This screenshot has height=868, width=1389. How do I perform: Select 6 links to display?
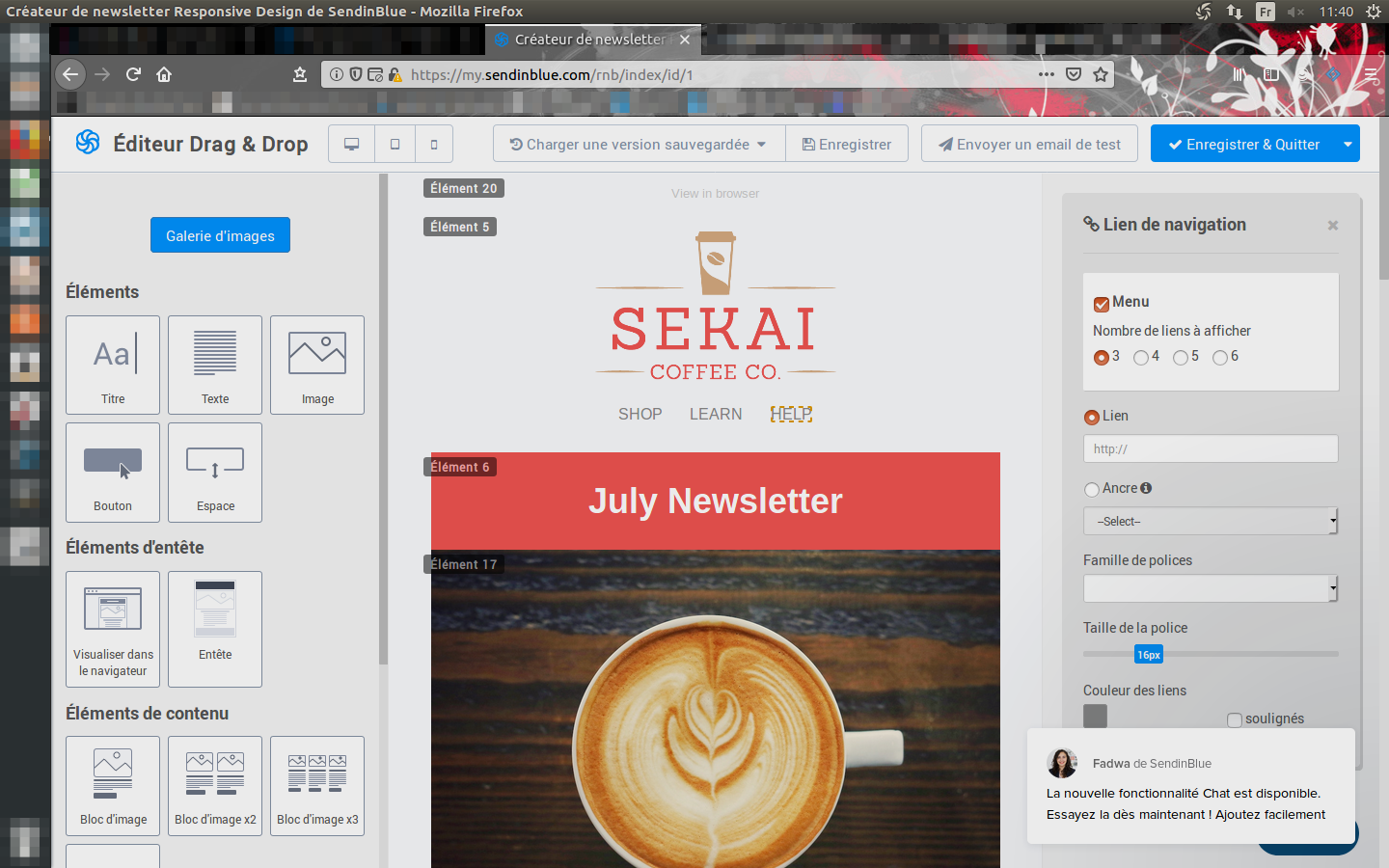tap(1220, 357)
